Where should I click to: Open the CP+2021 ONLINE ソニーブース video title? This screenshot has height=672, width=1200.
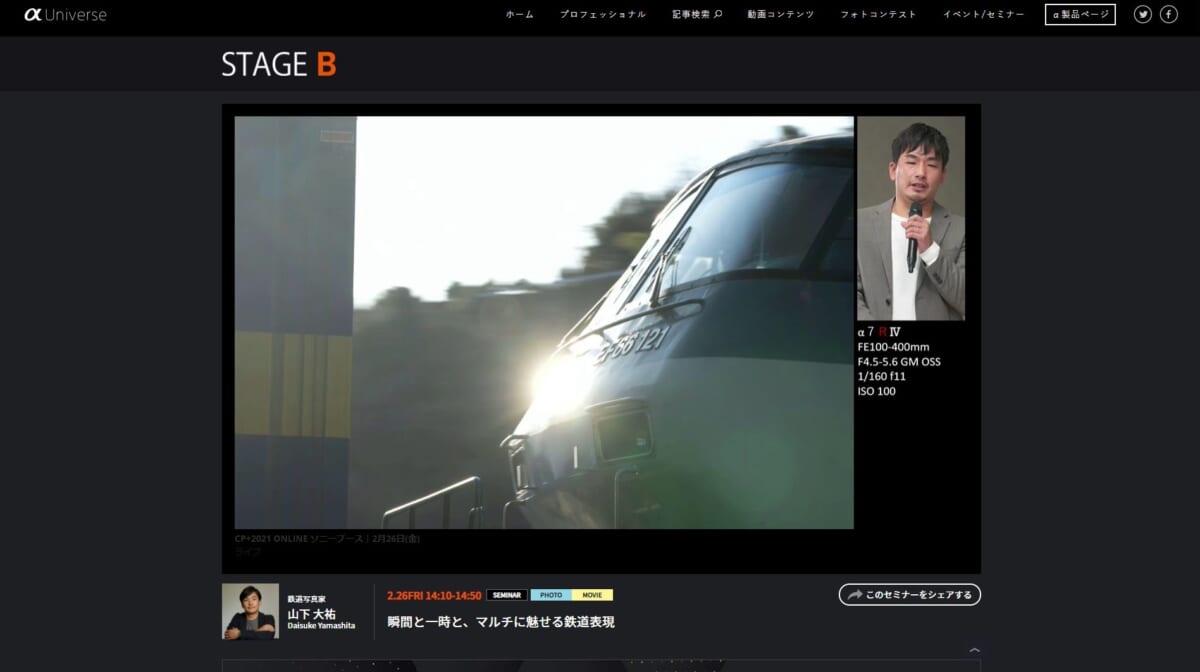coord(328,538)
